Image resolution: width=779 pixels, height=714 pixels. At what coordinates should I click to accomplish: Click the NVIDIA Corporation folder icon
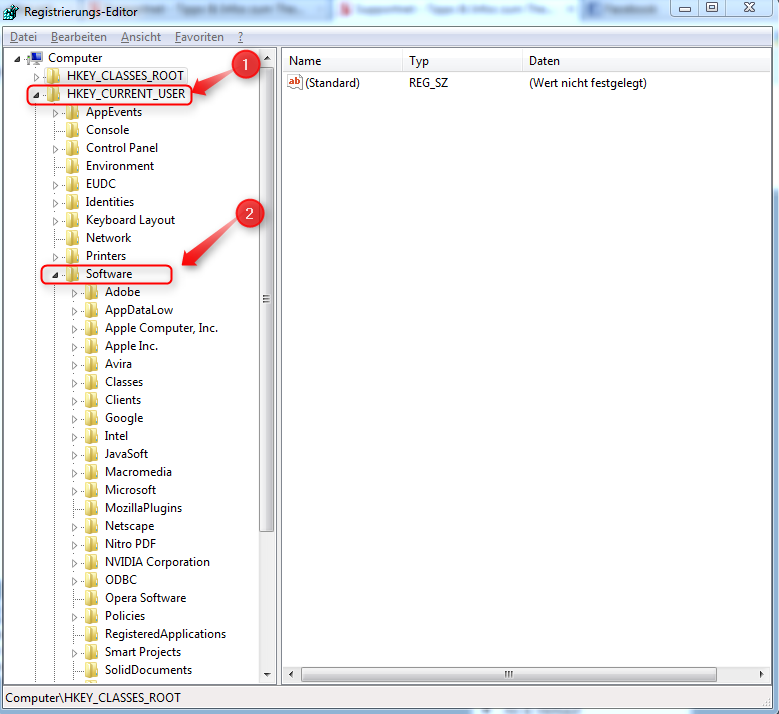(x=91, y=561)
